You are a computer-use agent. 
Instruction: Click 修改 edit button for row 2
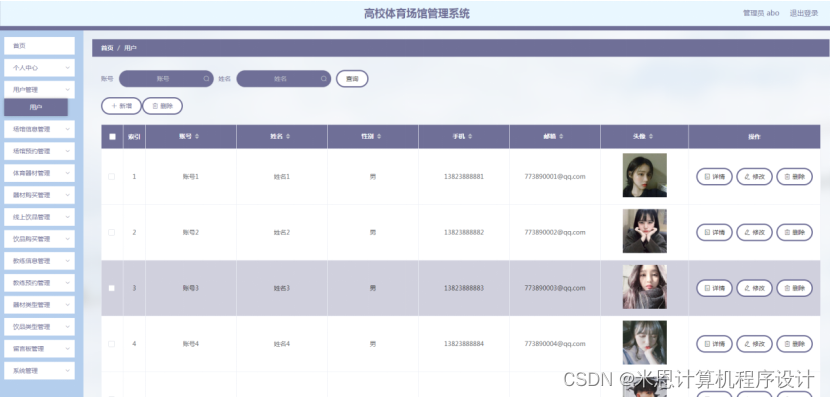click(x=754, y=232)
